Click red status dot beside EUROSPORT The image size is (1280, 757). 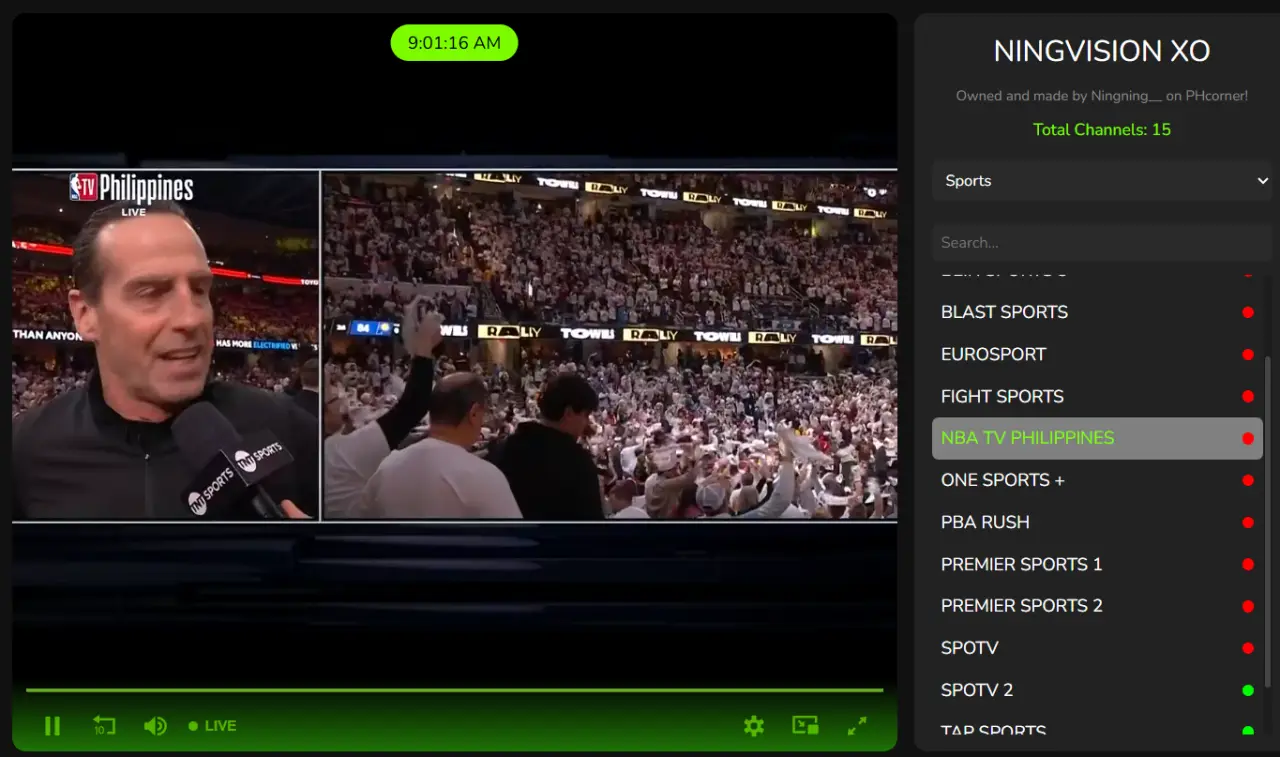1248,354
